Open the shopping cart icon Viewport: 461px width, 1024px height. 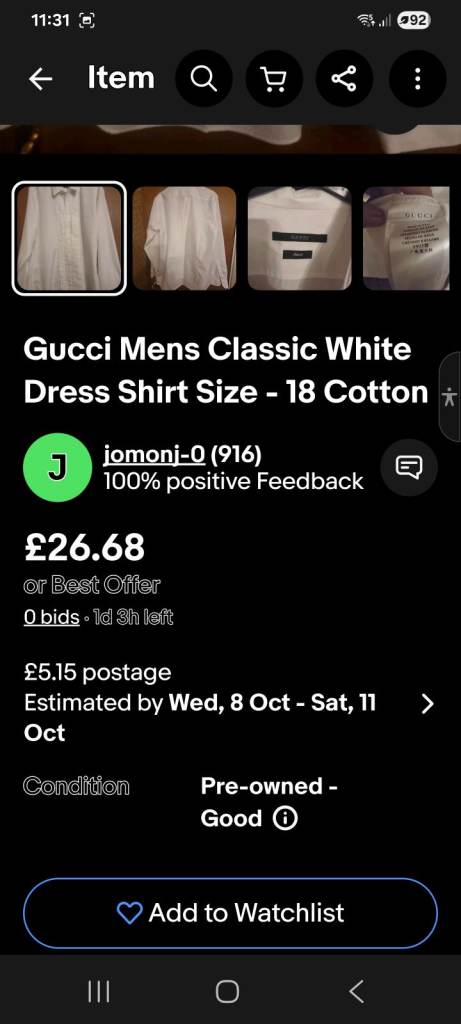coord(274,79)
